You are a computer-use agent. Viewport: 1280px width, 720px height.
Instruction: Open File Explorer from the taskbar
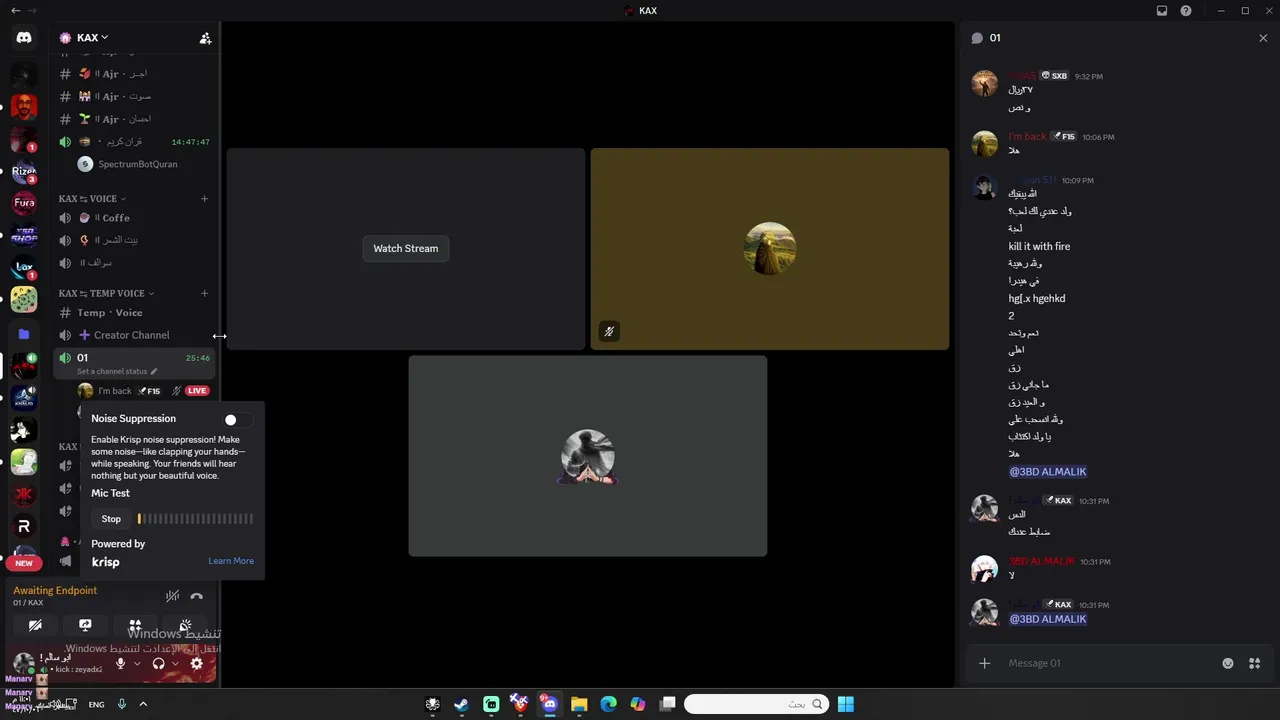[579, 704]
